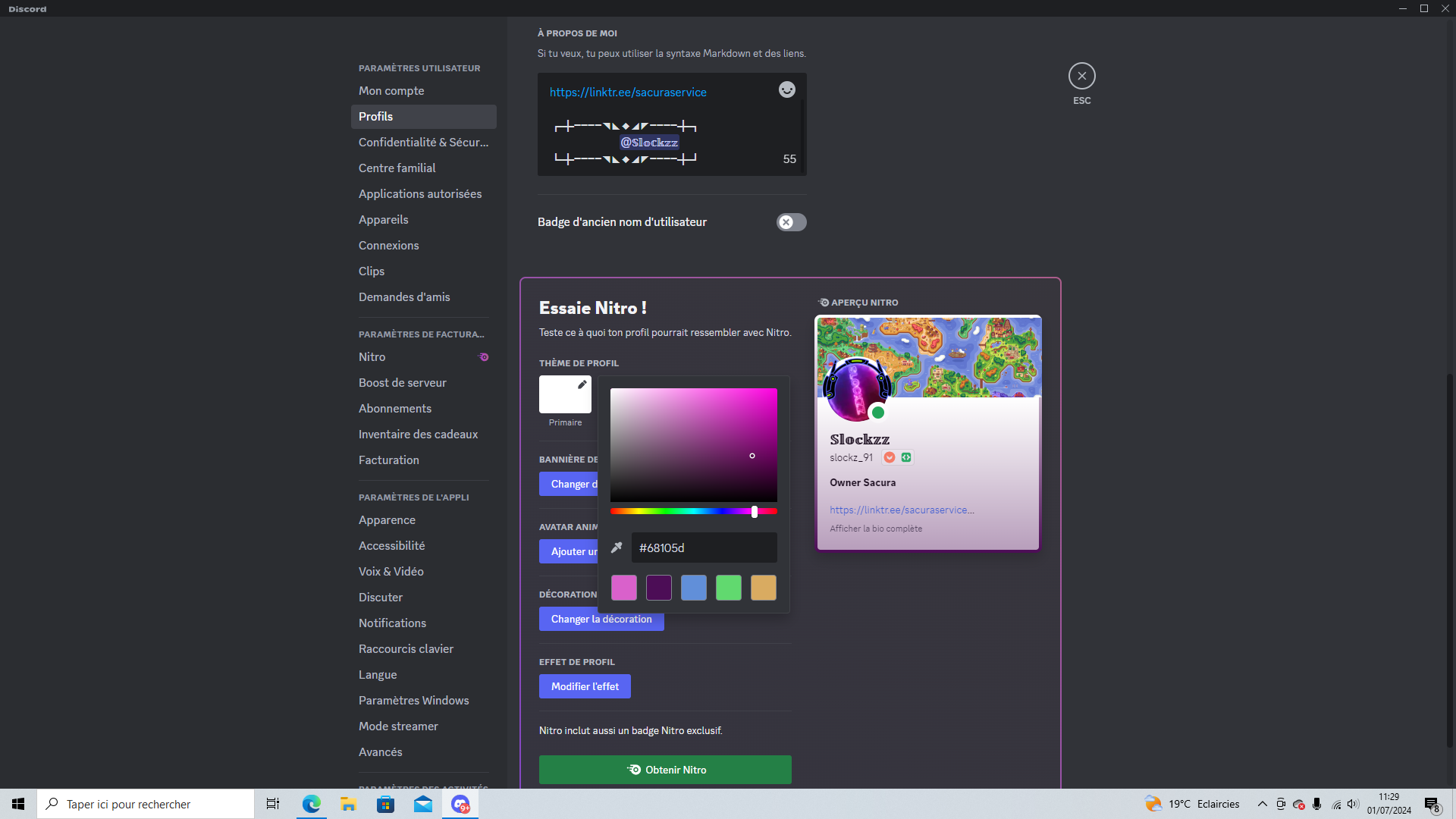Open network settings tray icon
1456x819 pixels.
(1335, 804)
